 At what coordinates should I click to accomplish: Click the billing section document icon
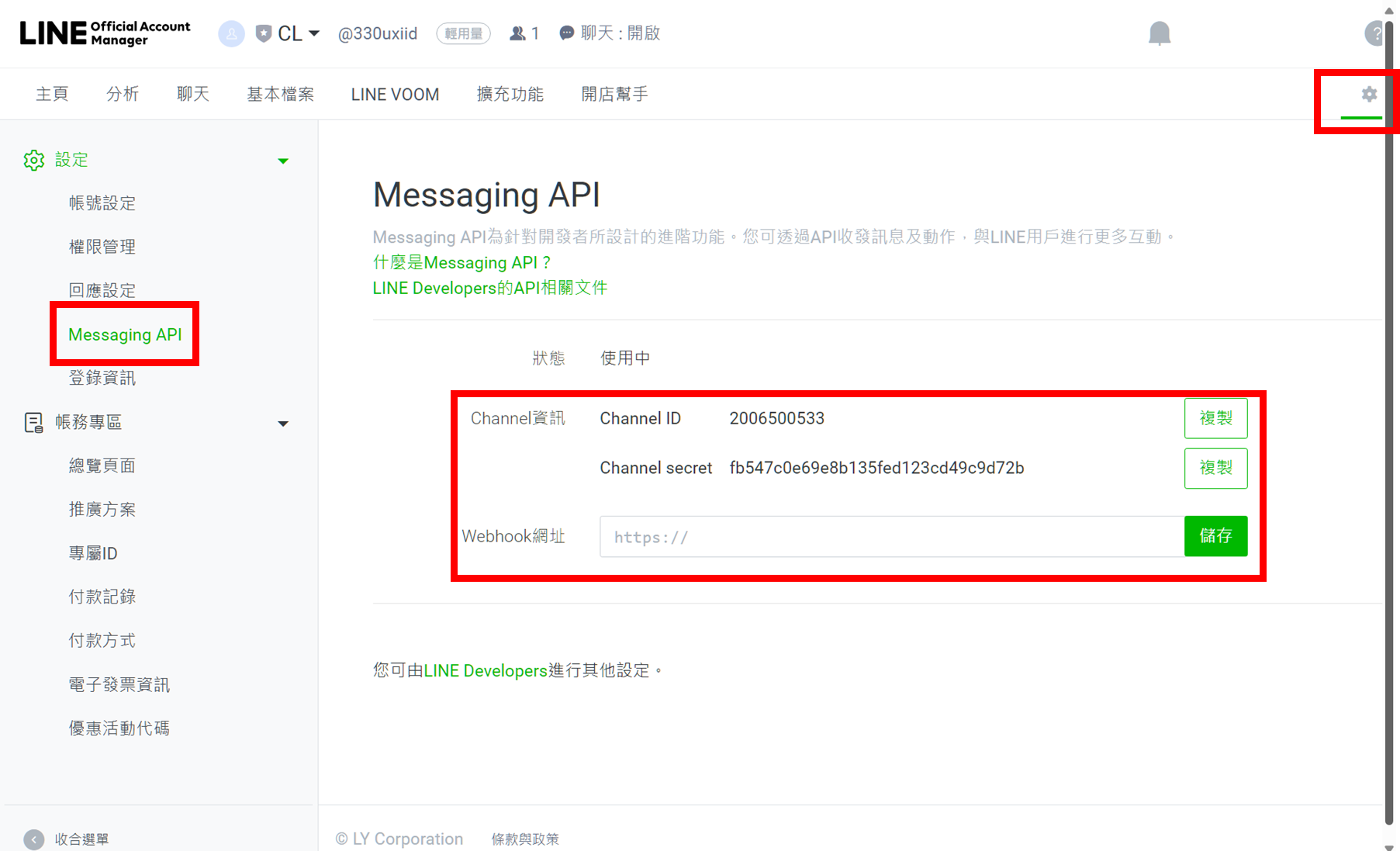pyautogui.click(x=33, y=423)
